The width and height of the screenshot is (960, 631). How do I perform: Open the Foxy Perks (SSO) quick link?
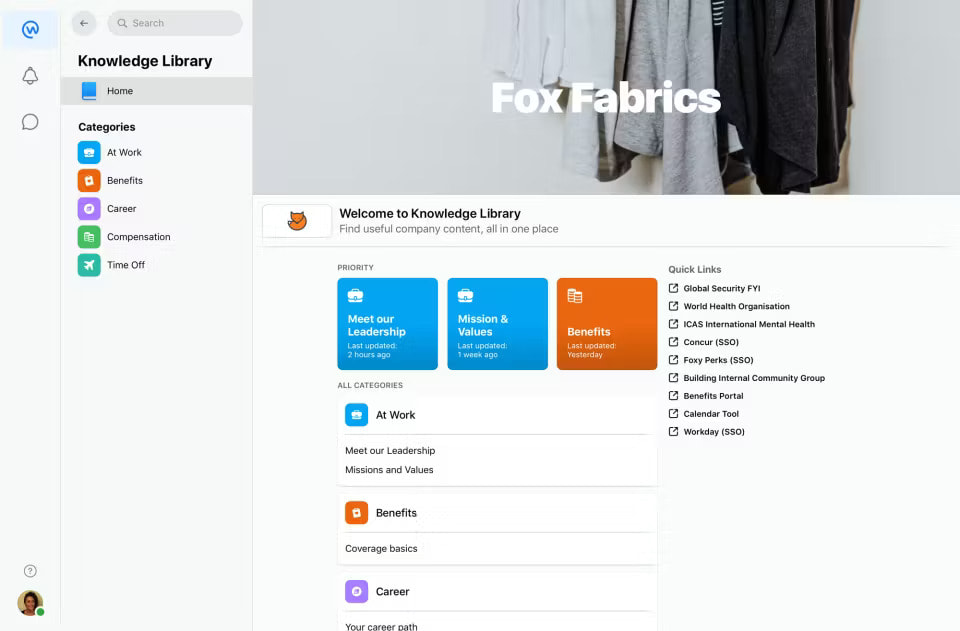coord(714,360)
